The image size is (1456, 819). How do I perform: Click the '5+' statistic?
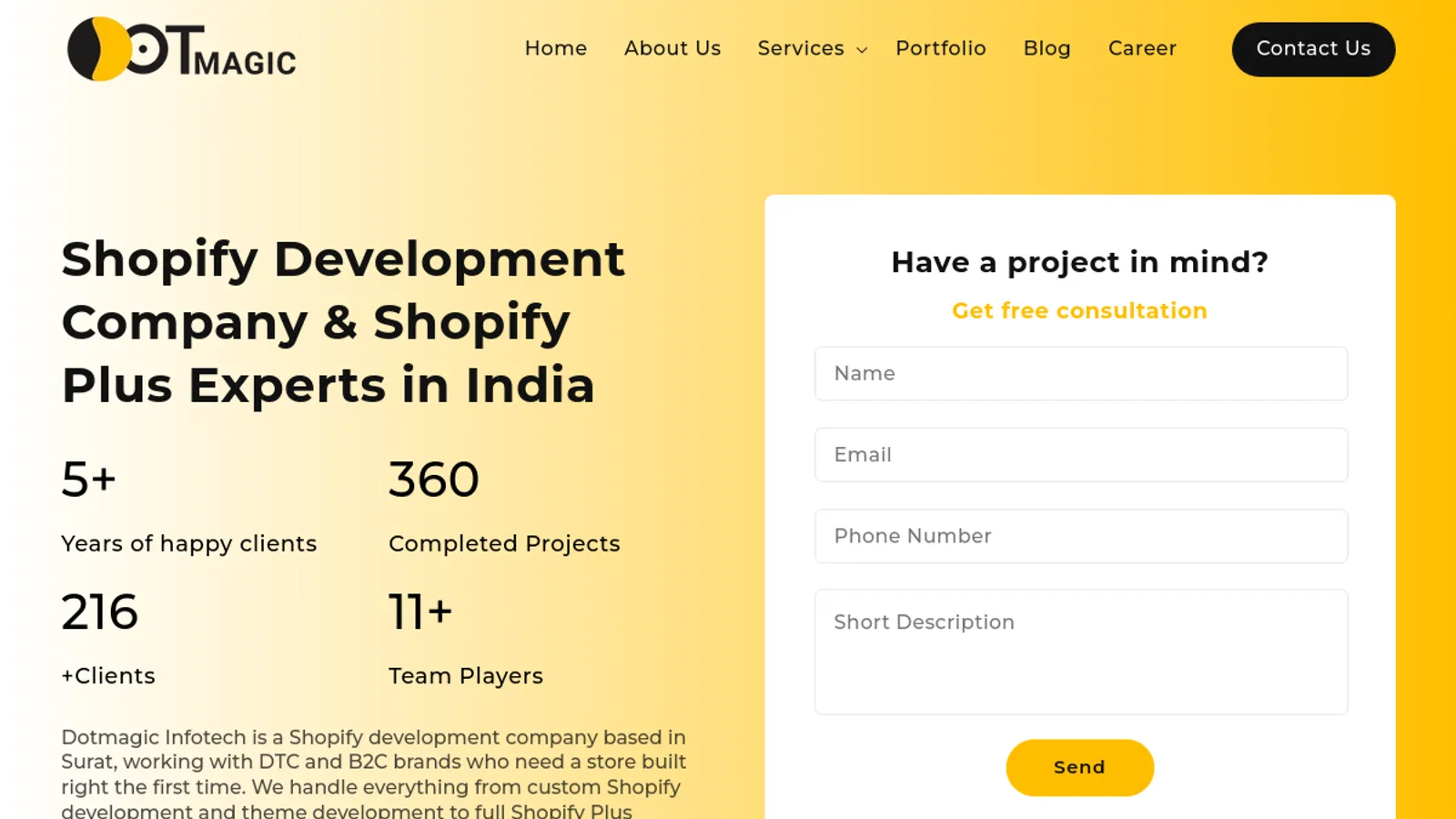[x=88, y=480]
